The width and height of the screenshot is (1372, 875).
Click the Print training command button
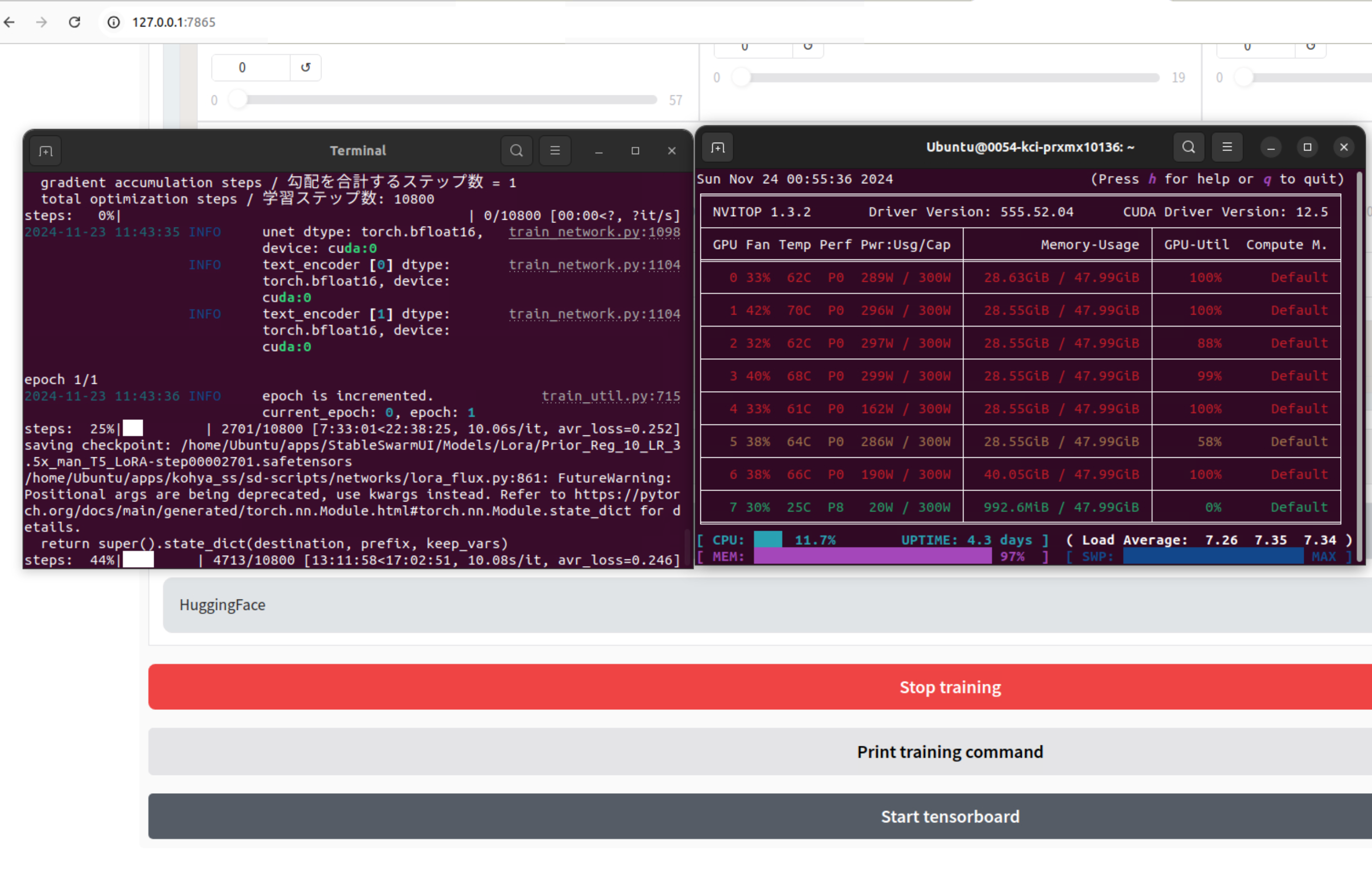[x=950, y=752]
